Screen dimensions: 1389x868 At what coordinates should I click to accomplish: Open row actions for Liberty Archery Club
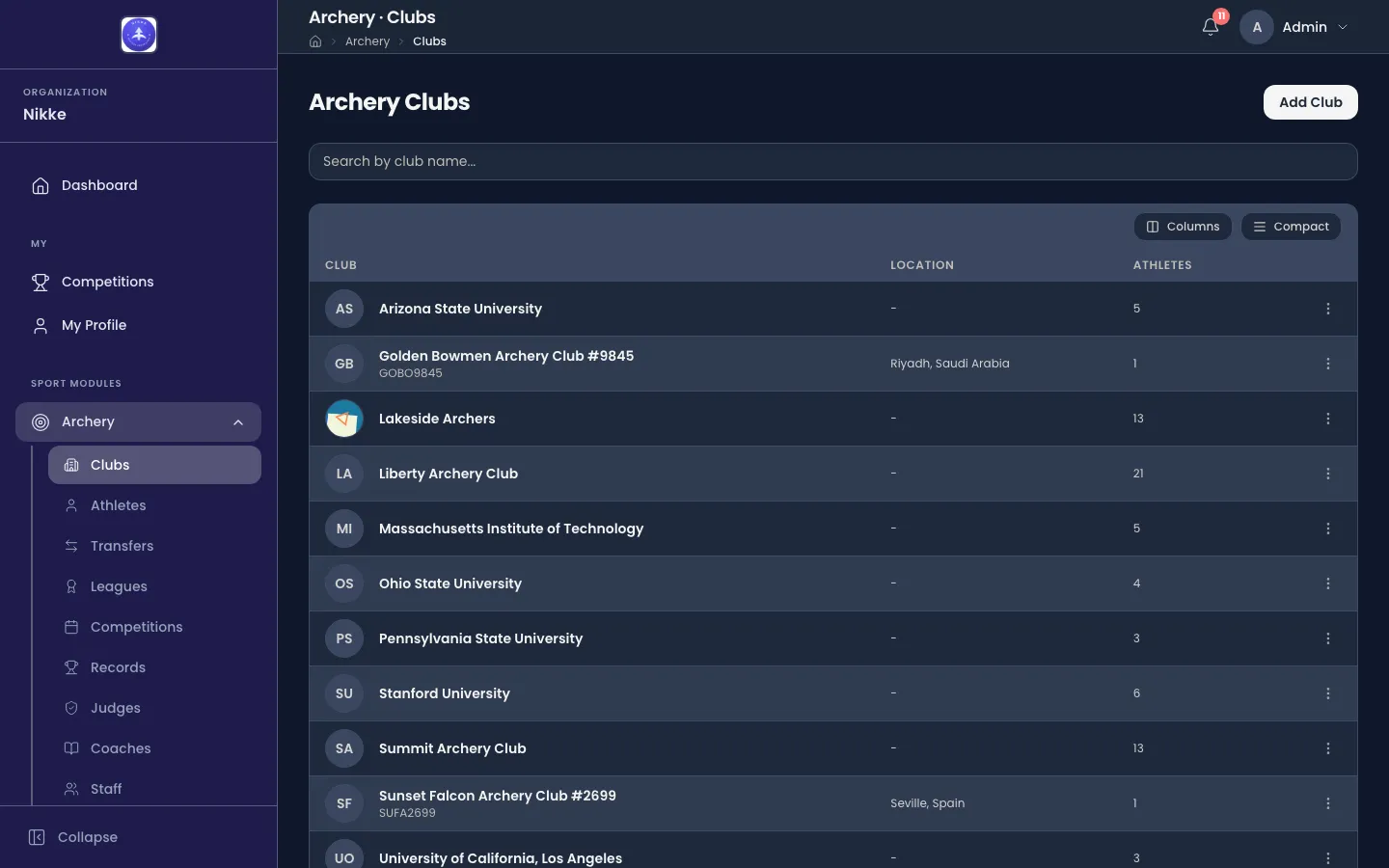click(x=1328, y=474)
